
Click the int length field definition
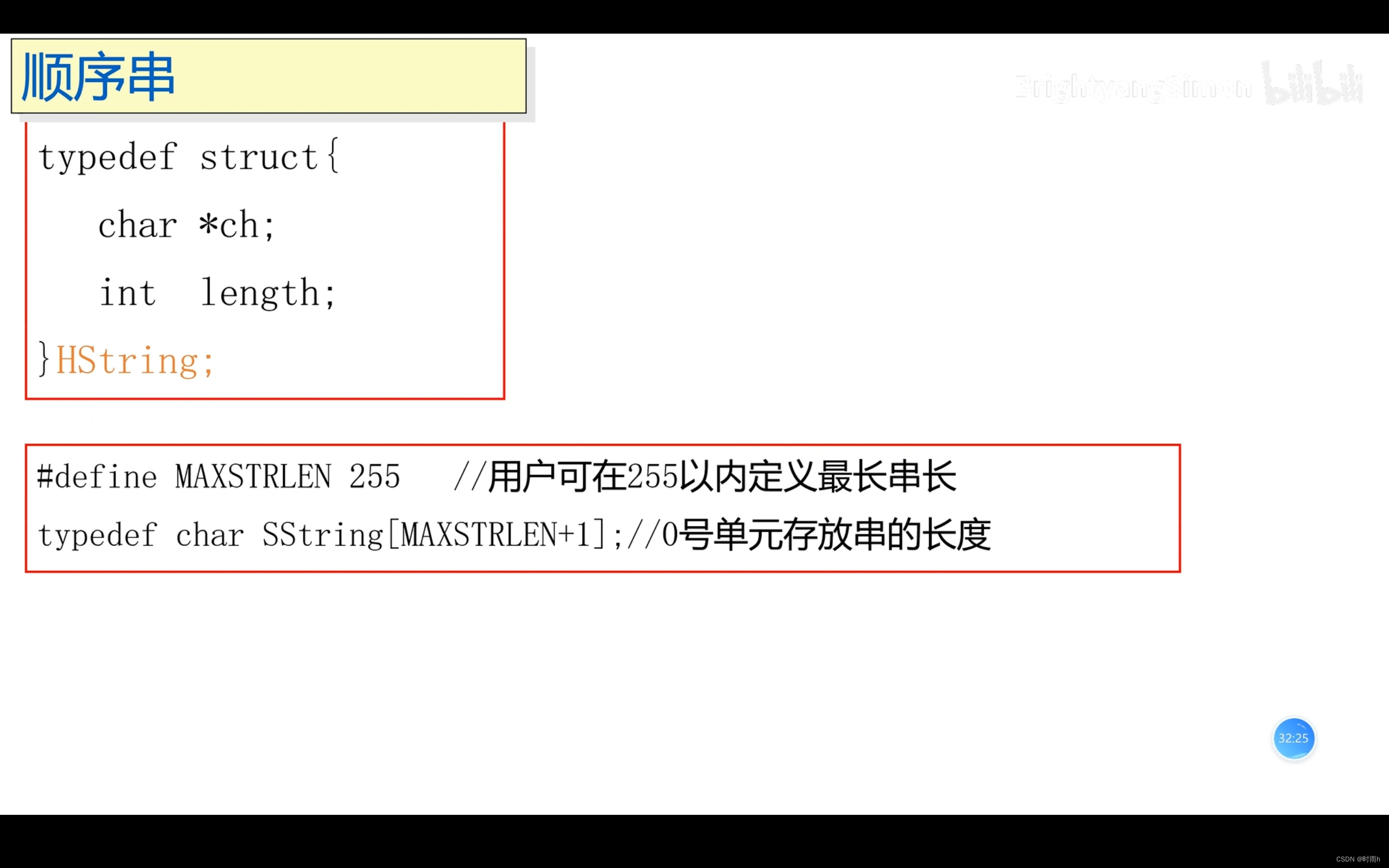point(200,290)
